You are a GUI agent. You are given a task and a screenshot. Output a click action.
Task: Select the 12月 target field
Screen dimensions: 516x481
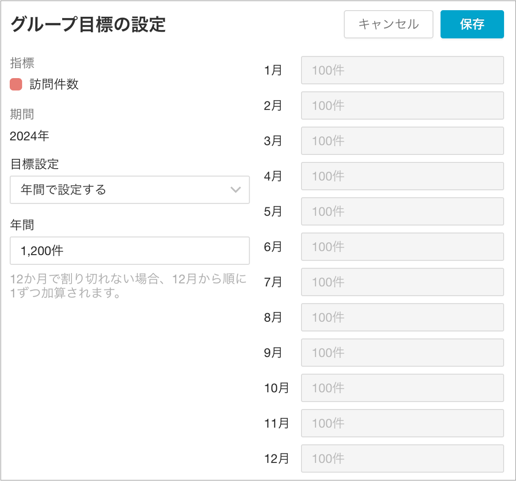402,459
